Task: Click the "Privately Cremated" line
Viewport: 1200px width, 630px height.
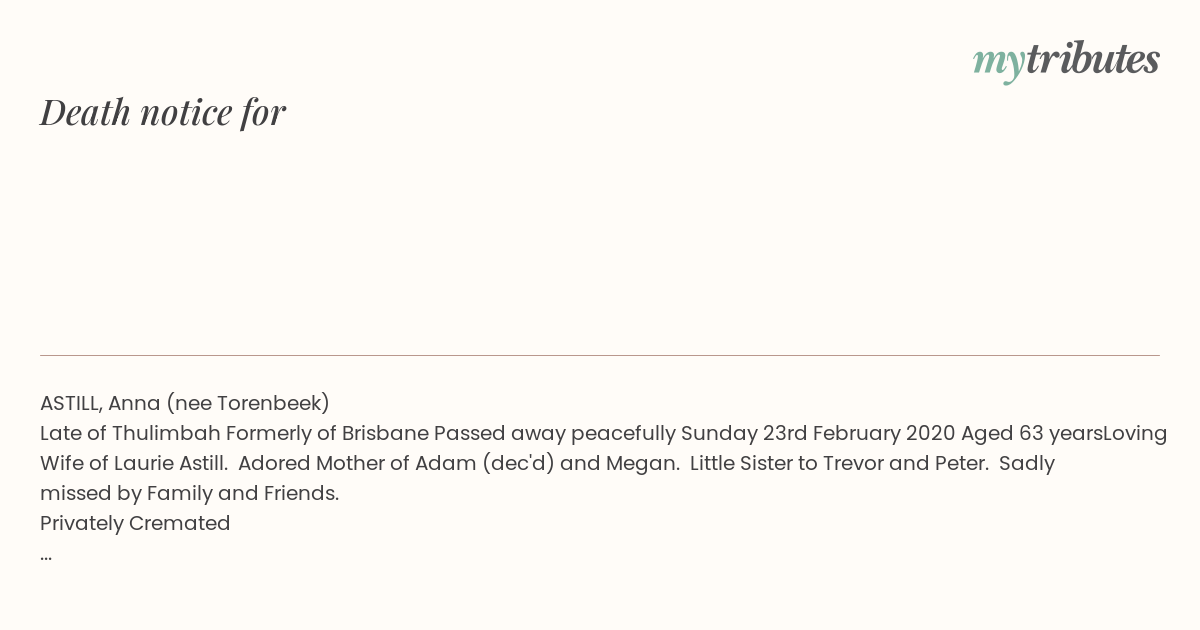Action: [135, 523]
